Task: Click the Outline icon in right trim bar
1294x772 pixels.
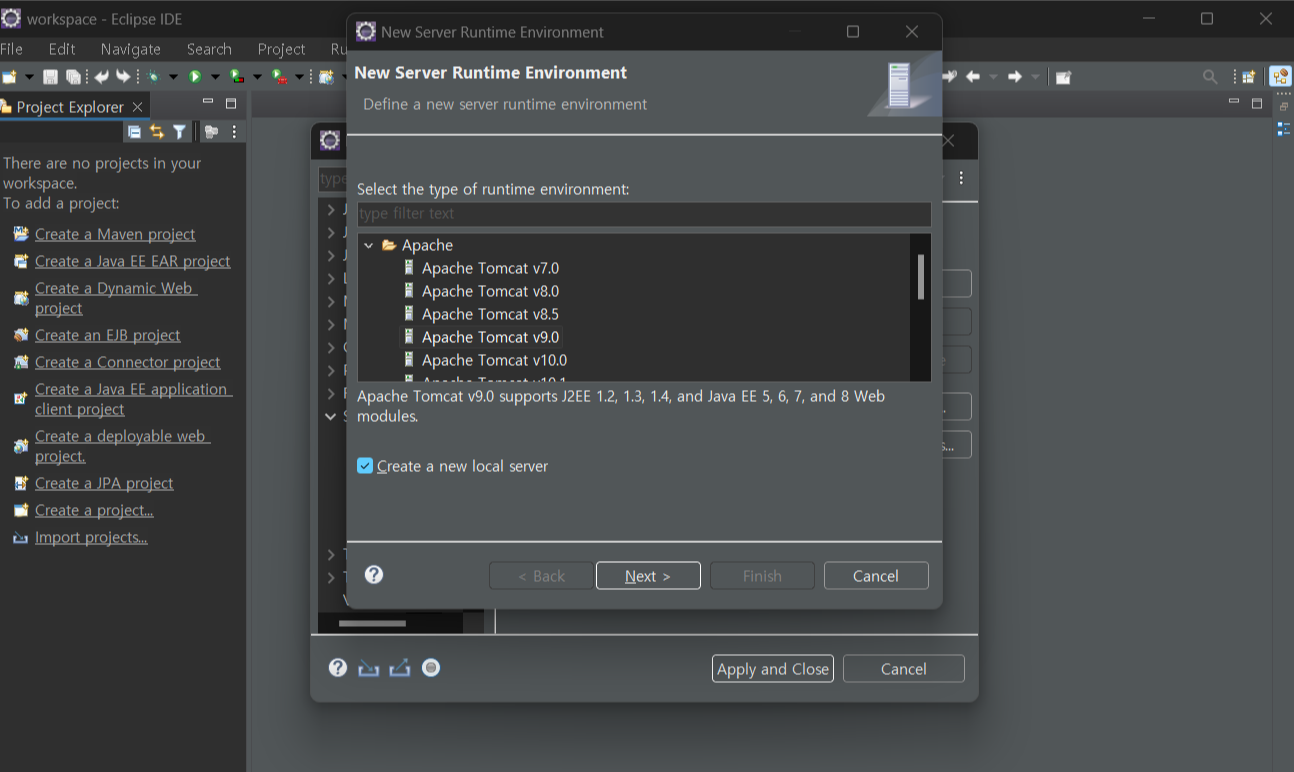Action: click(1284, 129)
